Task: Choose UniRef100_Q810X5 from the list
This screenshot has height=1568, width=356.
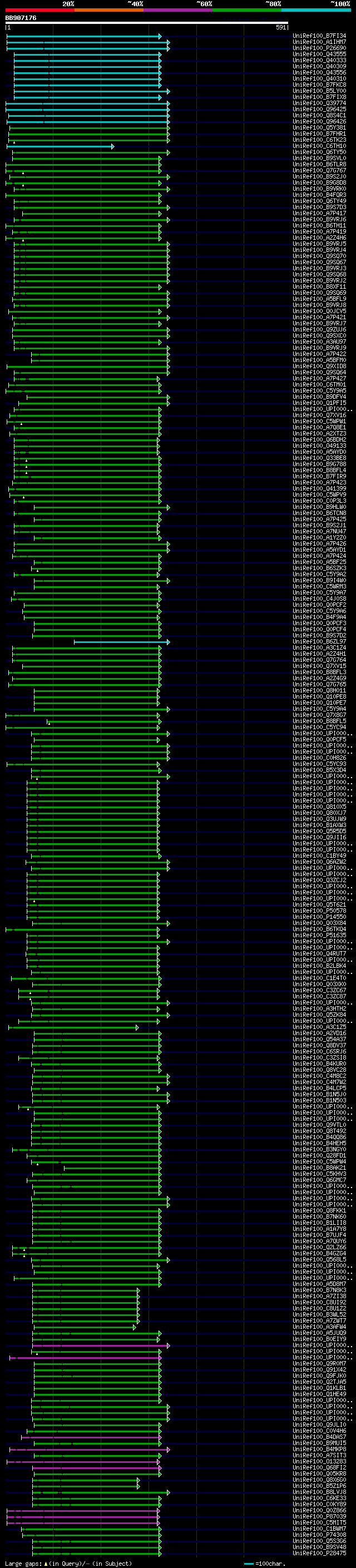Action: pyautogui.click(x=319, y=807)
